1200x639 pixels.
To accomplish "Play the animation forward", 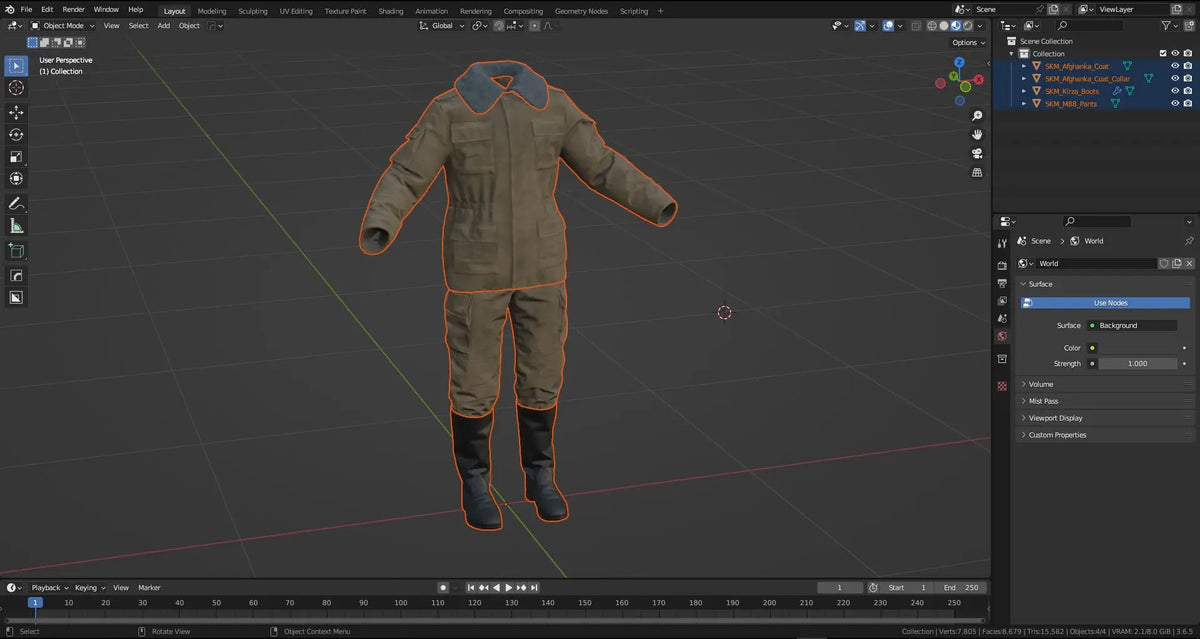I will tap(509, 588).
